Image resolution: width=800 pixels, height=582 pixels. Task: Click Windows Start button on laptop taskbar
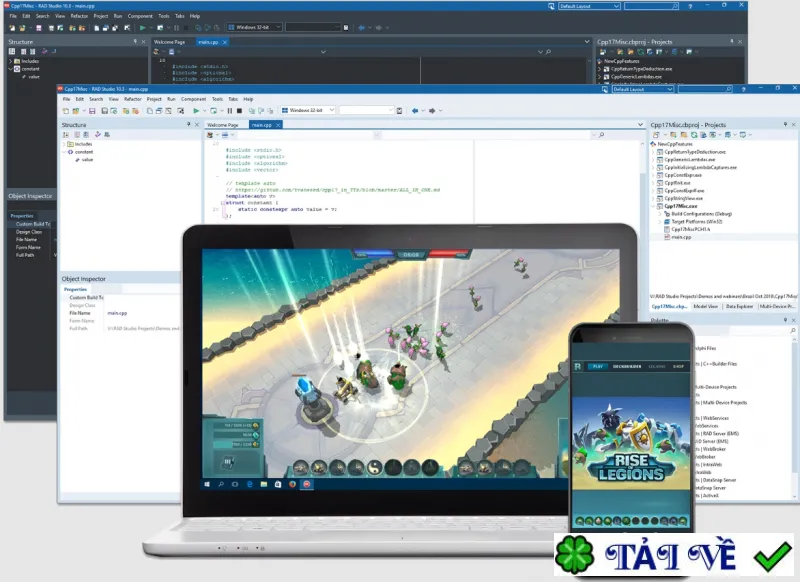pos(207,484)
